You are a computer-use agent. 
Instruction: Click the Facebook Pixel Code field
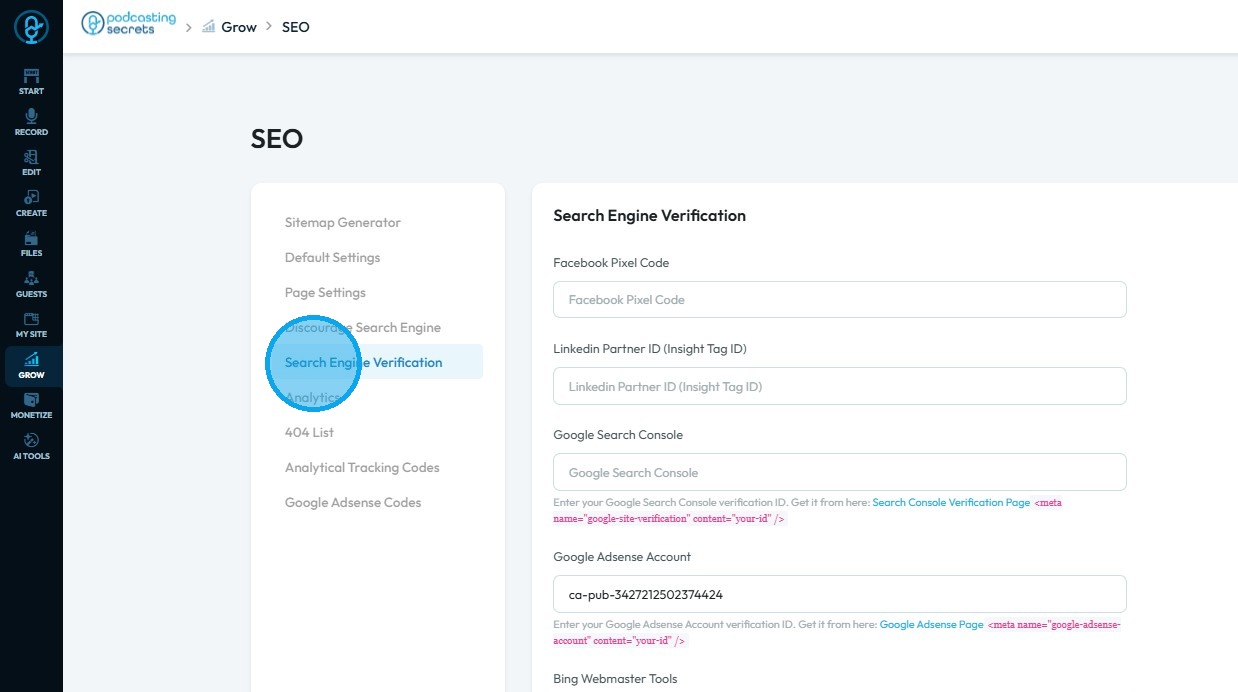(839, 300)
